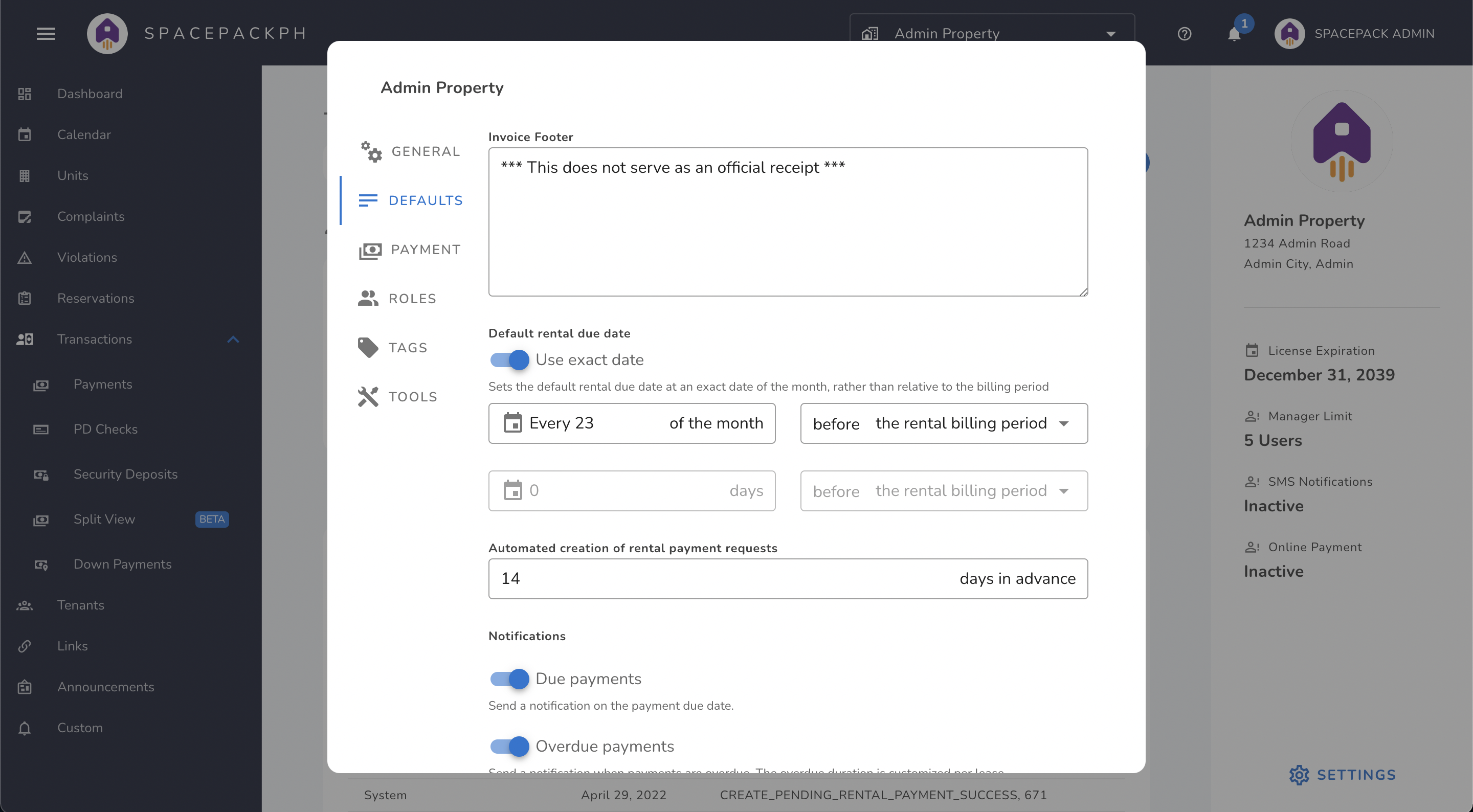The width and height of the screenshot is (1473, 812).
Task: Click the Announcements sidebar icon
Action: (26, 686)
